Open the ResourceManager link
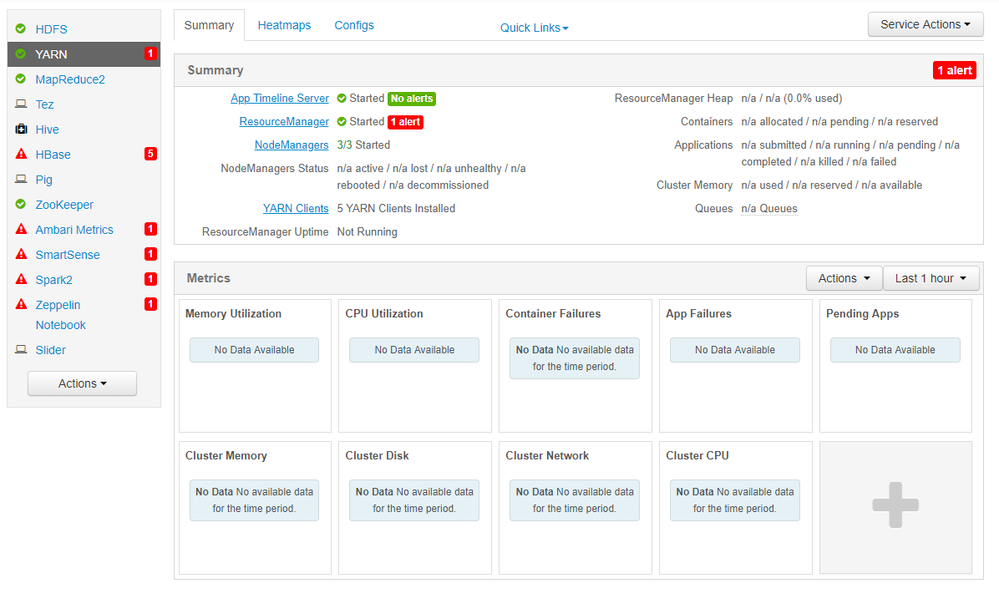Viewport: 999px width, 604px height. (x=284, y=122)
